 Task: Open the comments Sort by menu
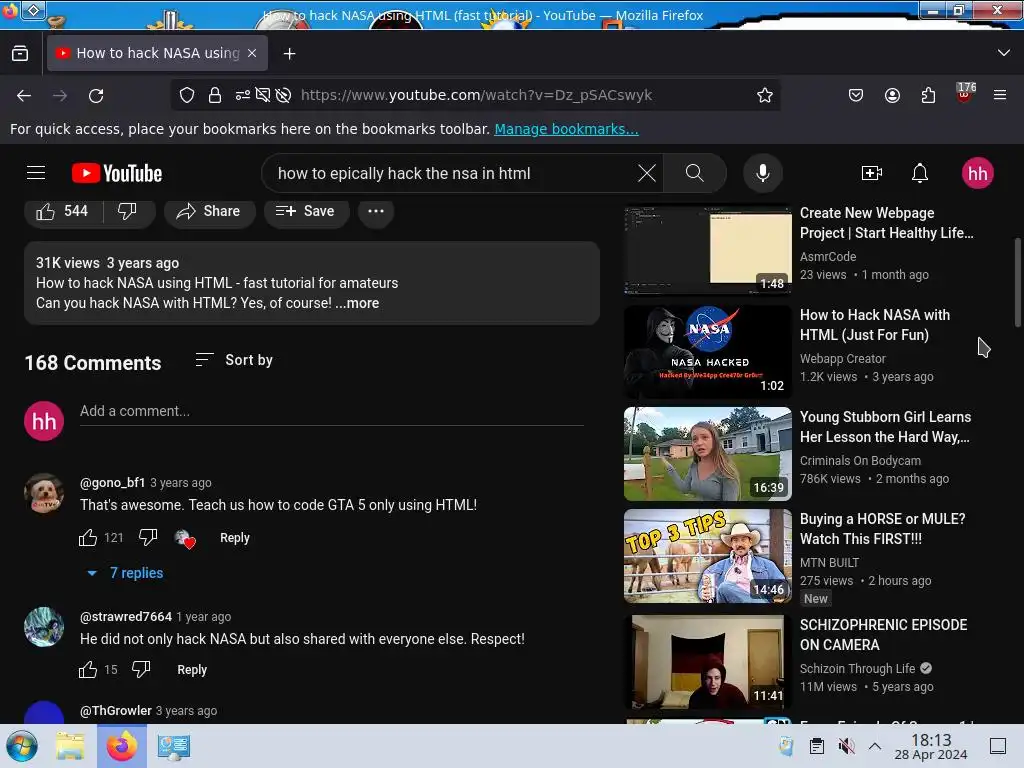(234, 360)
